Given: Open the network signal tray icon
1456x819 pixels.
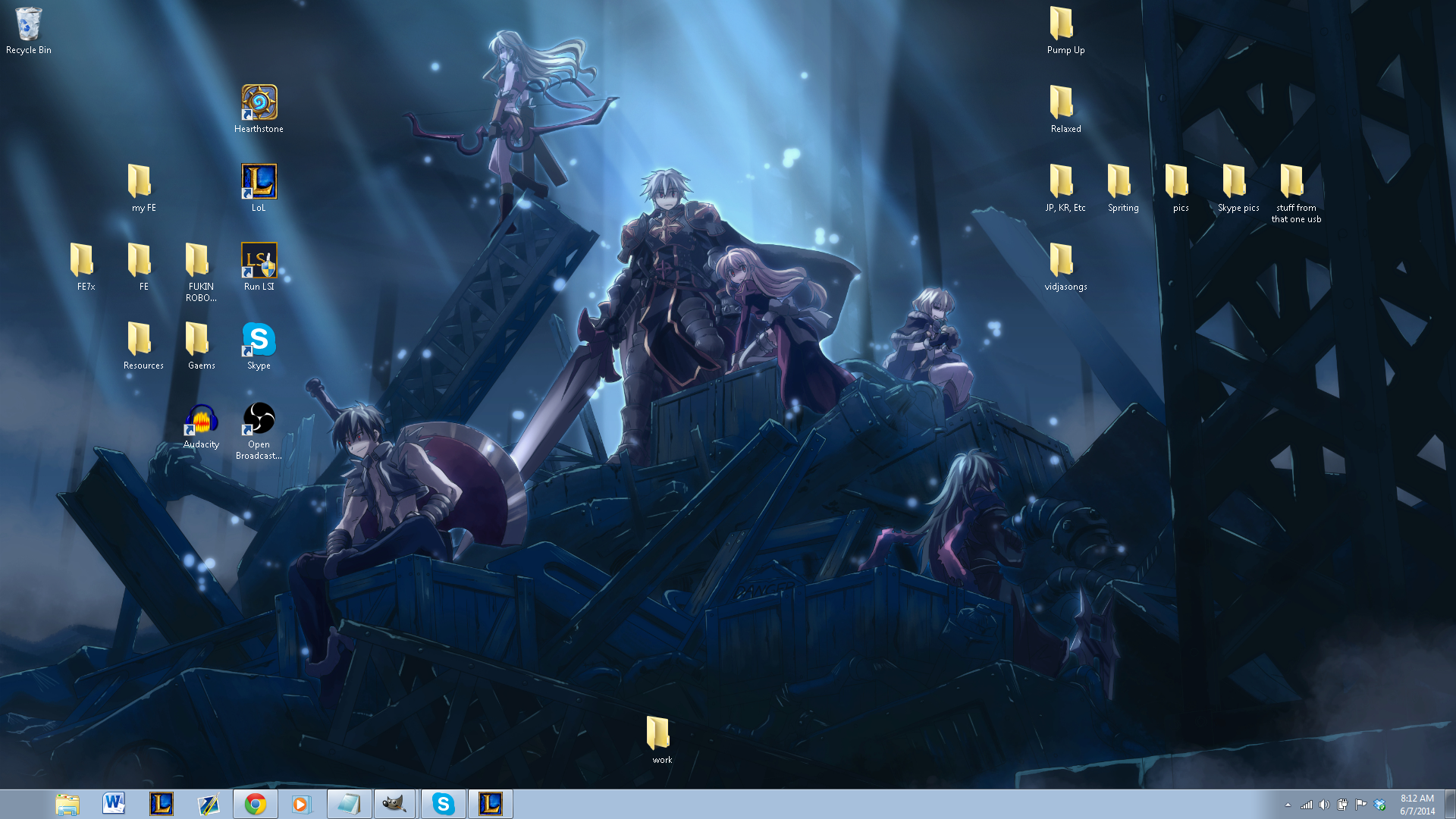Looking at the screenshot, I should point(1306,805).
